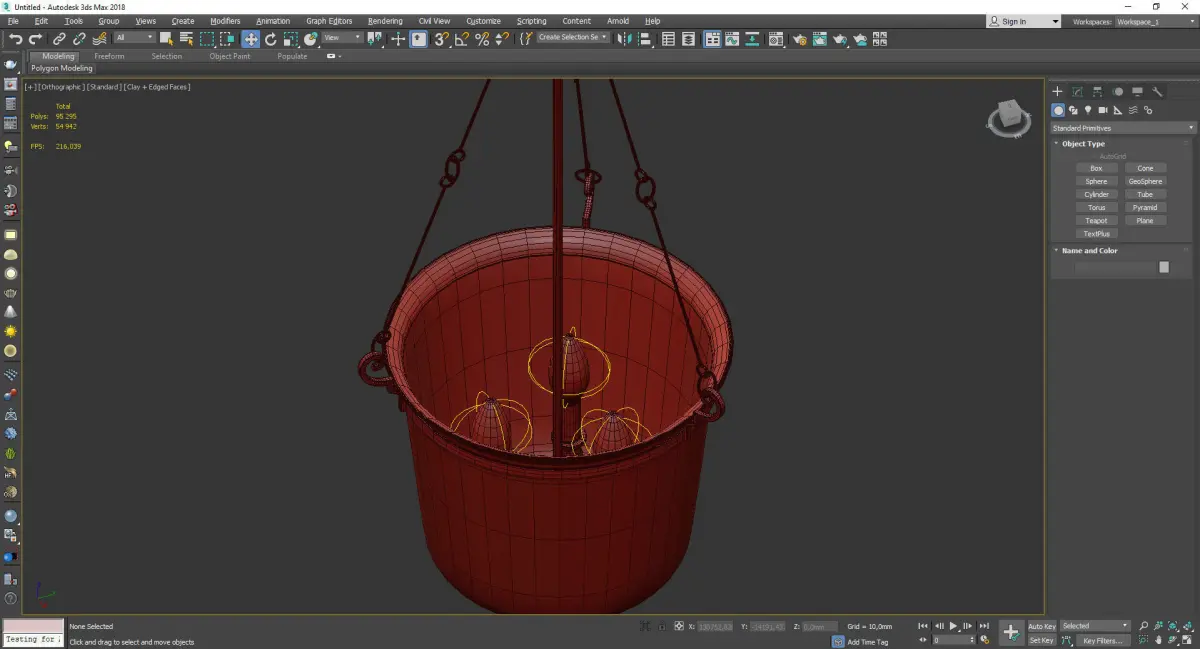Click the Key Filters button
The height and width of the screenshot is (649, 1200).
(1102, 640)
